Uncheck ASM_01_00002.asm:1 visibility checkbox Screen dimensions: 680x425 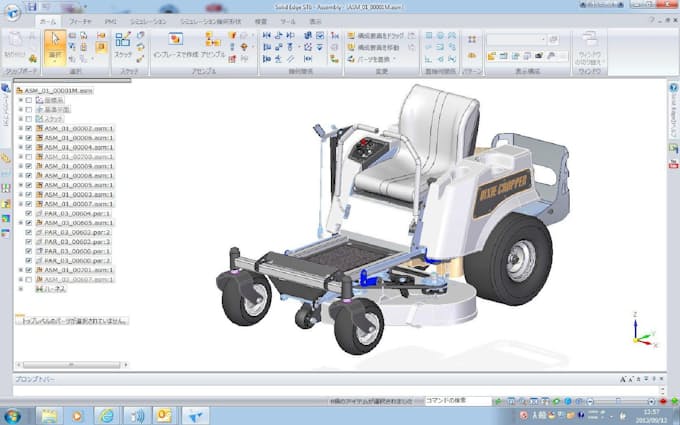(28, 129)
